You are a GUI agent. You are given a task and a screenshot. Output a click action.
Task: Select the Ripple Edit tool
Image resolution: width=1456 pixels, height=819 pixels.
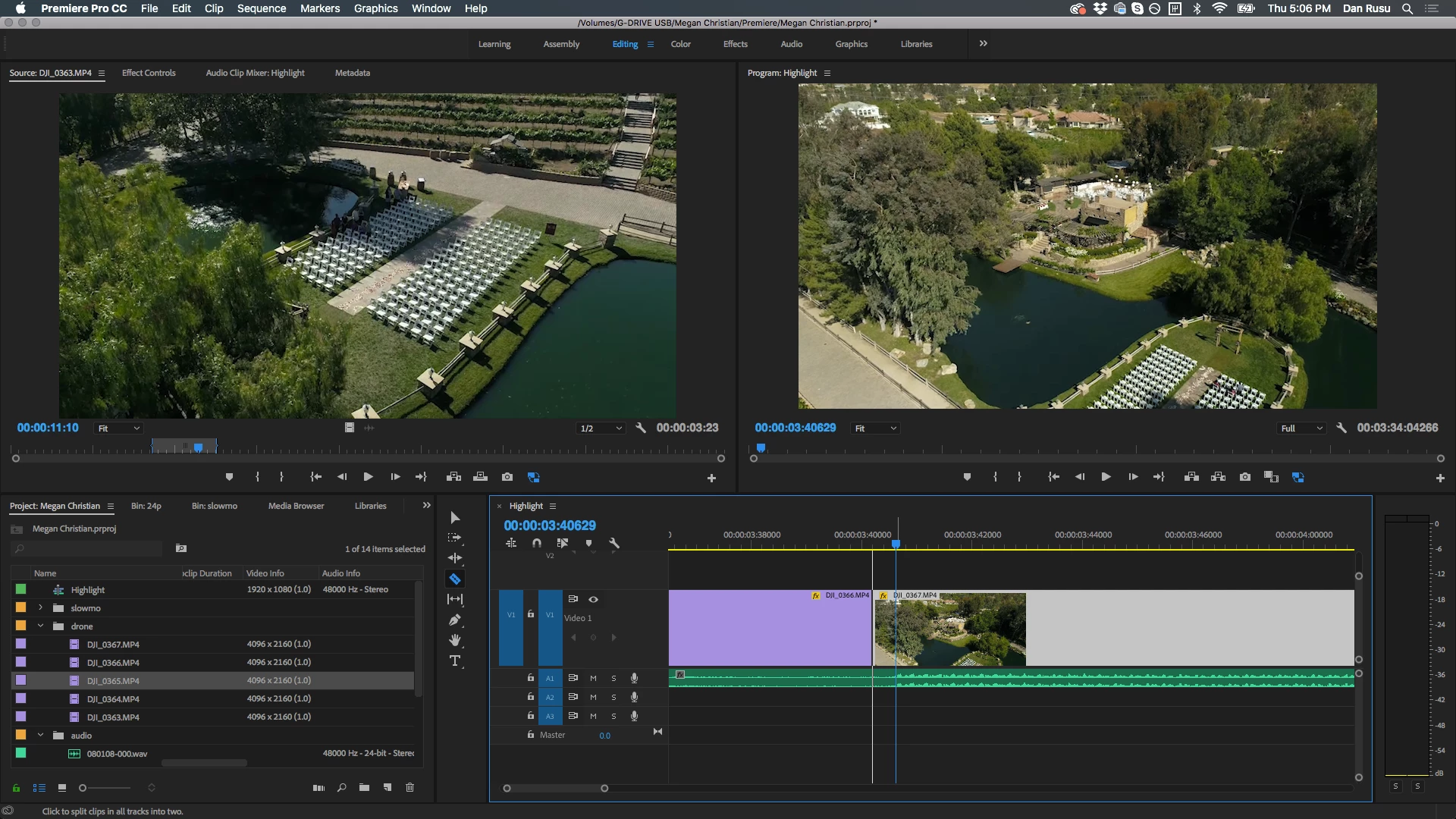[x=454, y=558]
